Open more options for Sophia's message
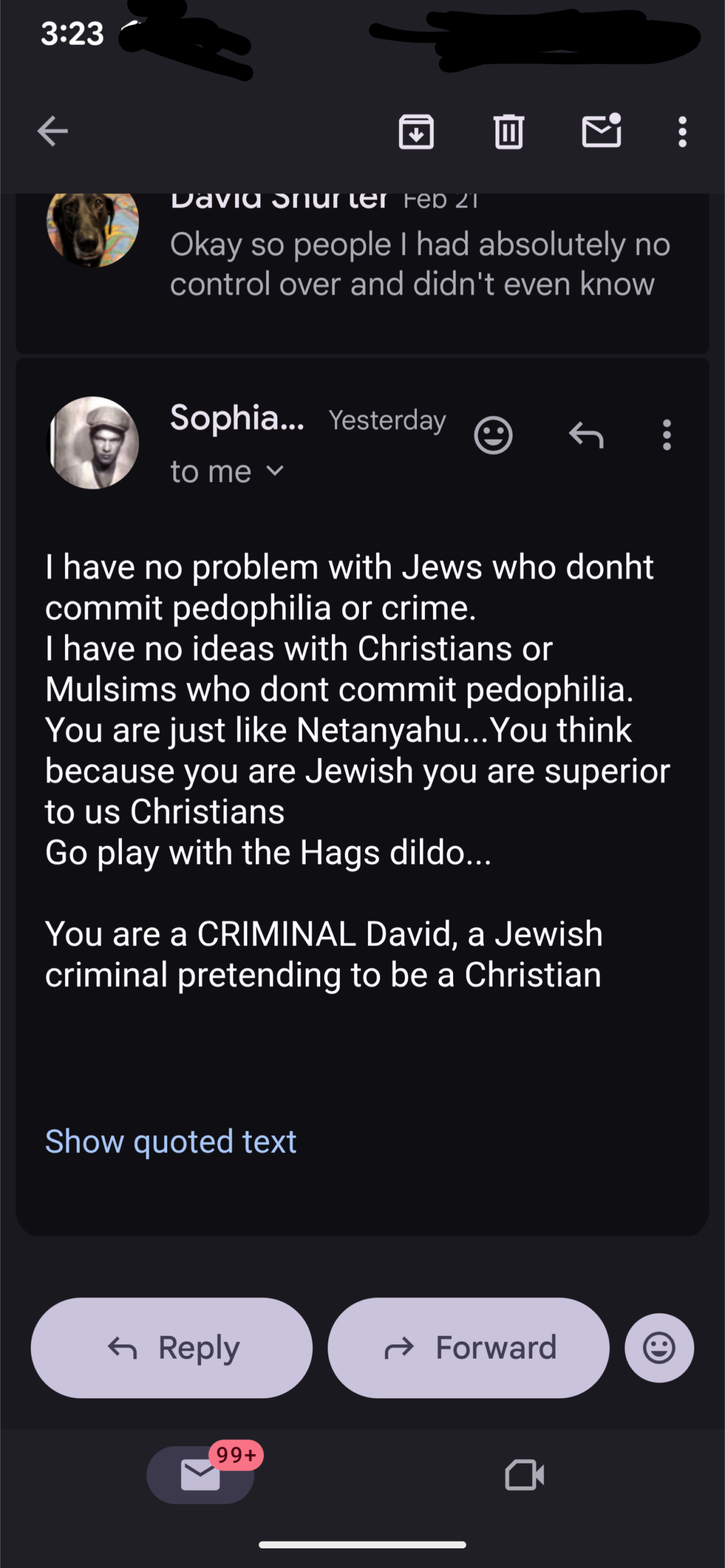This screenshot has width=725, height=1568. pos(667,435)
